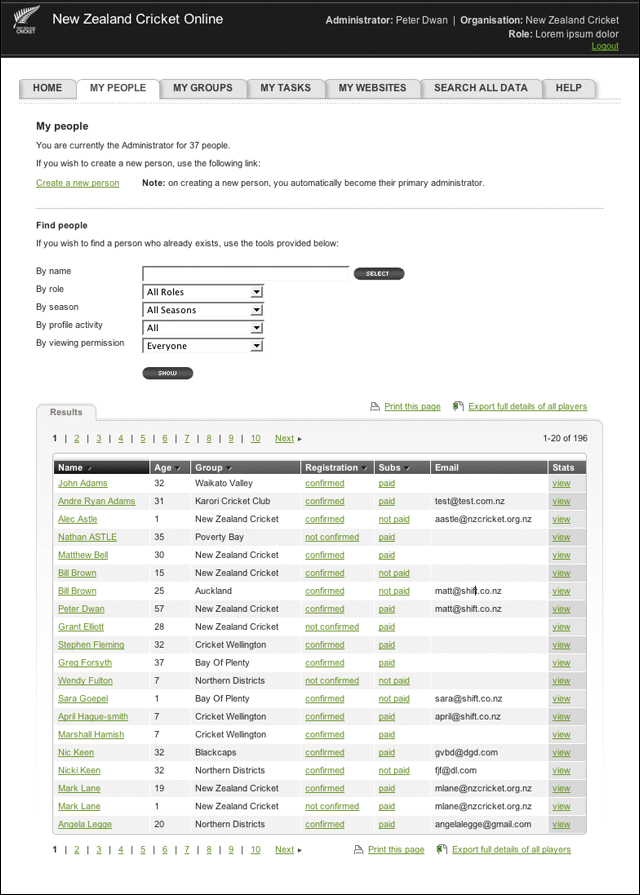Image resolution: width=640 pixels, height=895 pixels.
Task: Click the export icon above the results table
Action: click(x=458, y=407)
